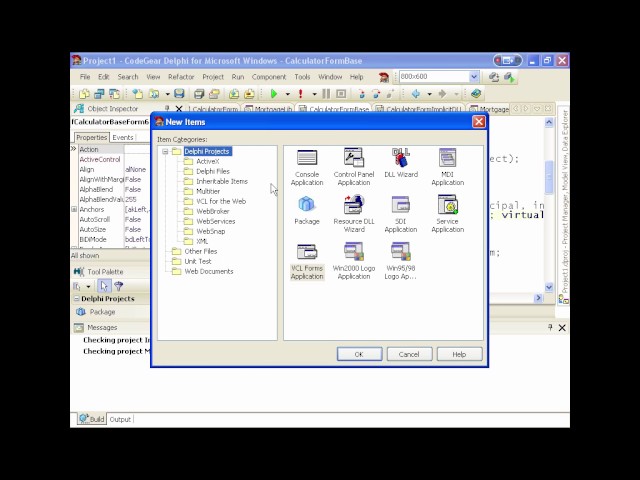640x480 pixels.
Task: Select the VCL for the Web category
Action: pos(221,201)
